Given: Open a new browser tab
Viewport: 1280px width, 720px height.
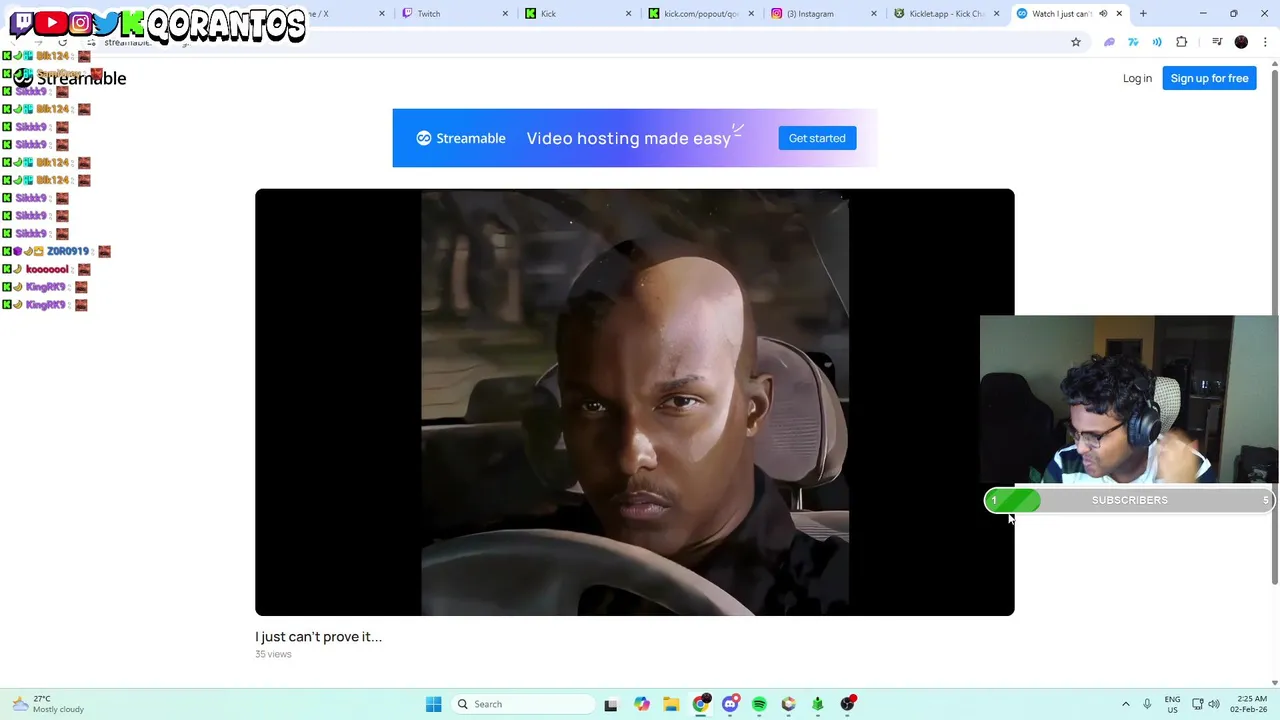Looking at the screenshot, I should click(x=1143, y=14).
